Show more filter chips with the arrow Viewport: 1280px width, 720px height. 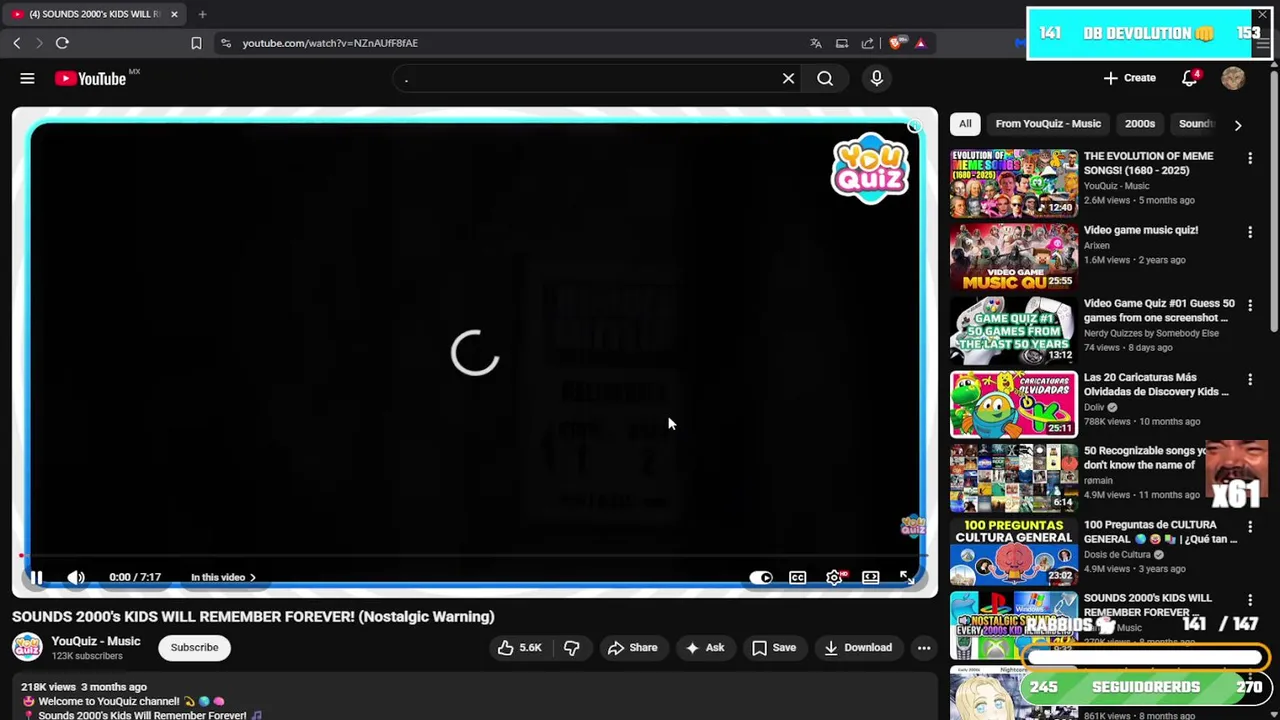[1238, 125]
